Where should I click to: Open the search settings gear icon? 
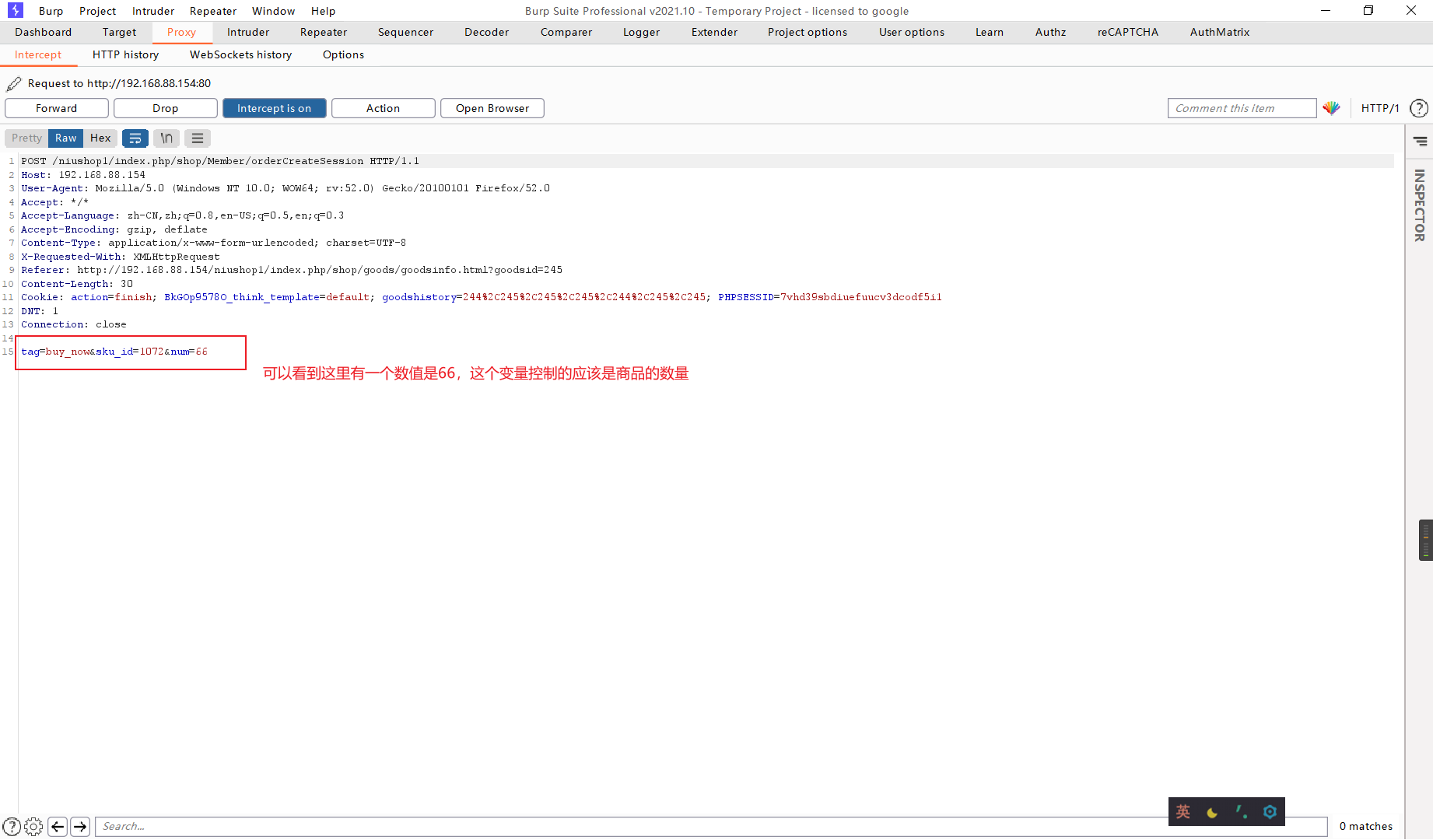coord(33,826)
